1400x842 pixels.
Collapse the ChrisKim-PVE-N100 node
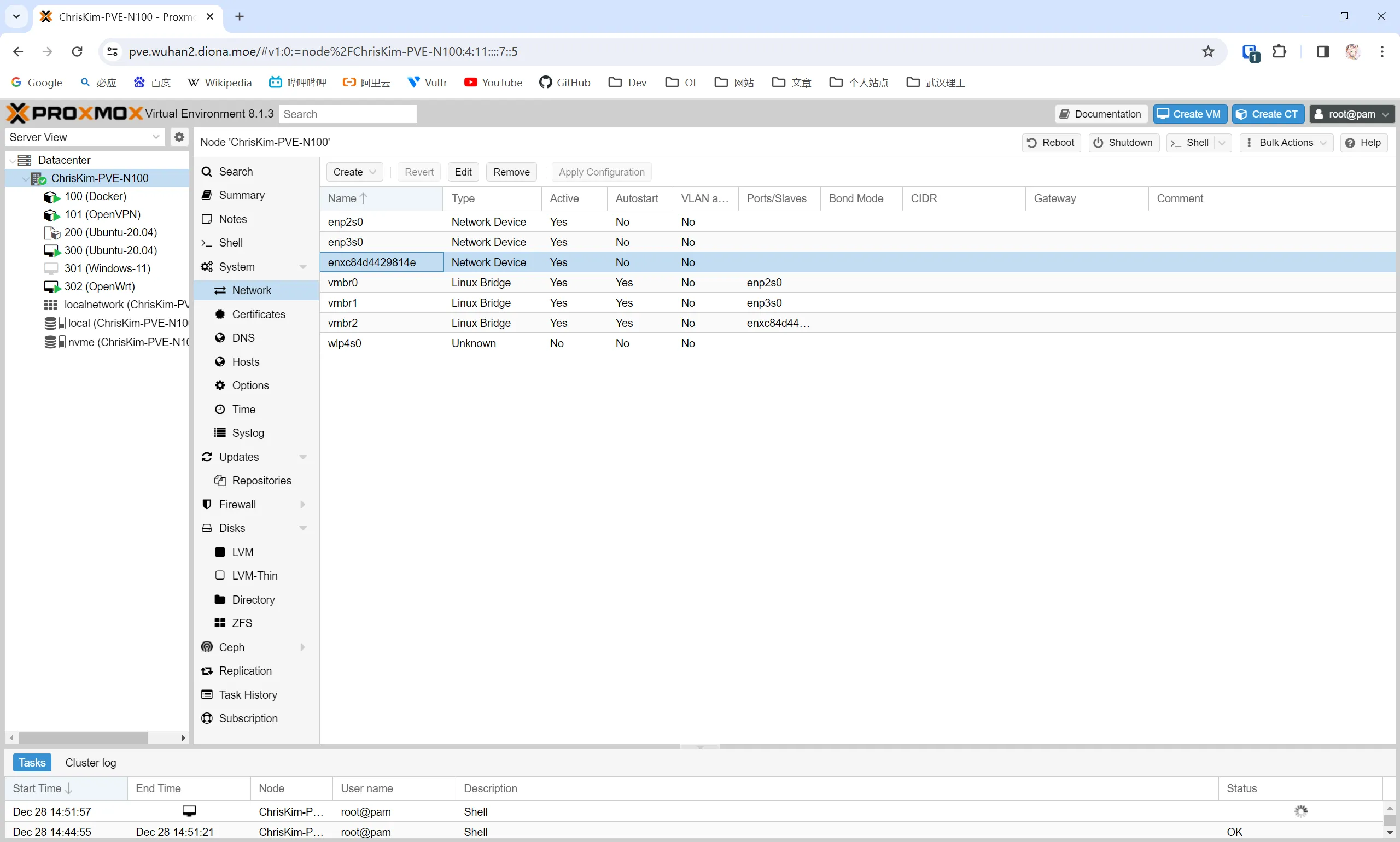click(x=25, y=178)
